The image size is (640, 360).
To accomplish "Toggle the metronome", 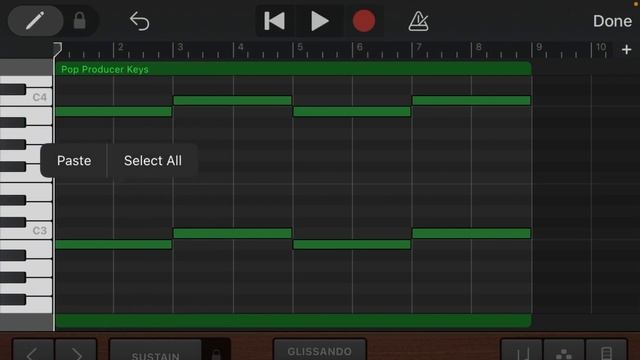I will point(418,21).
